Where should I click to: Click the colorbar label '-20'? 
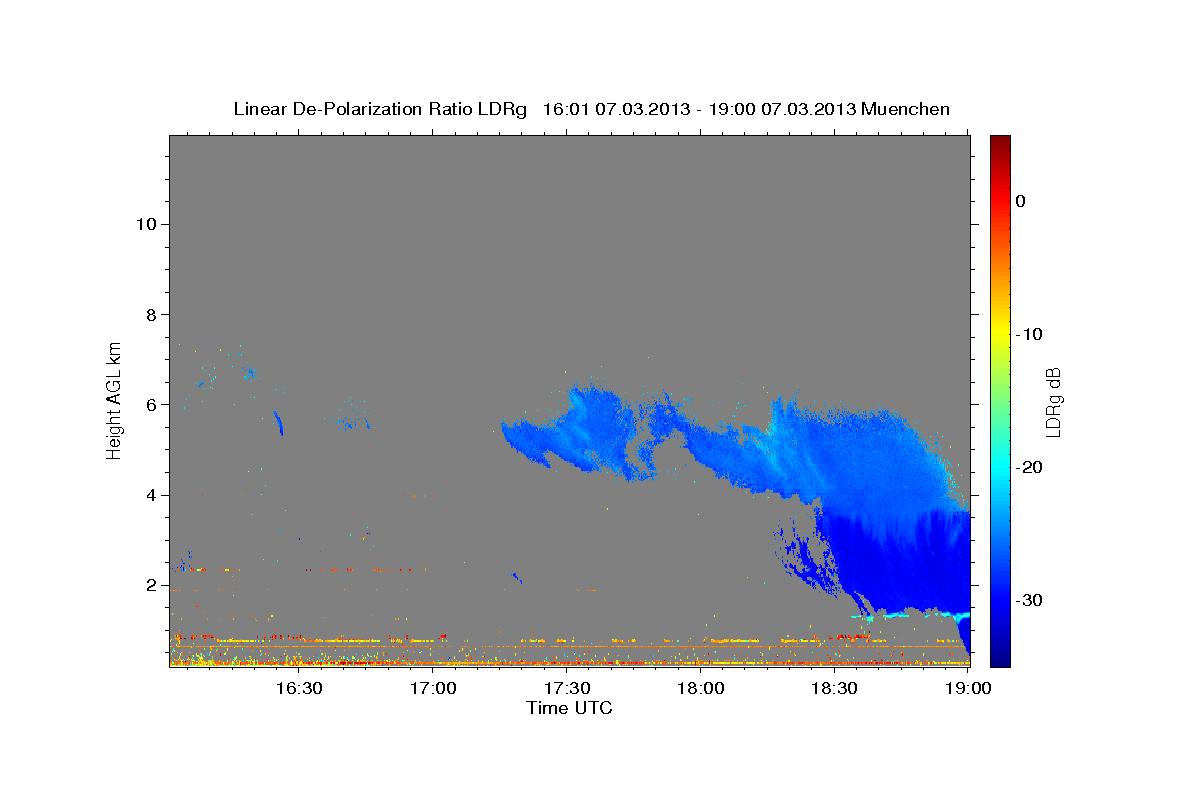click(x=1030, y=467)
